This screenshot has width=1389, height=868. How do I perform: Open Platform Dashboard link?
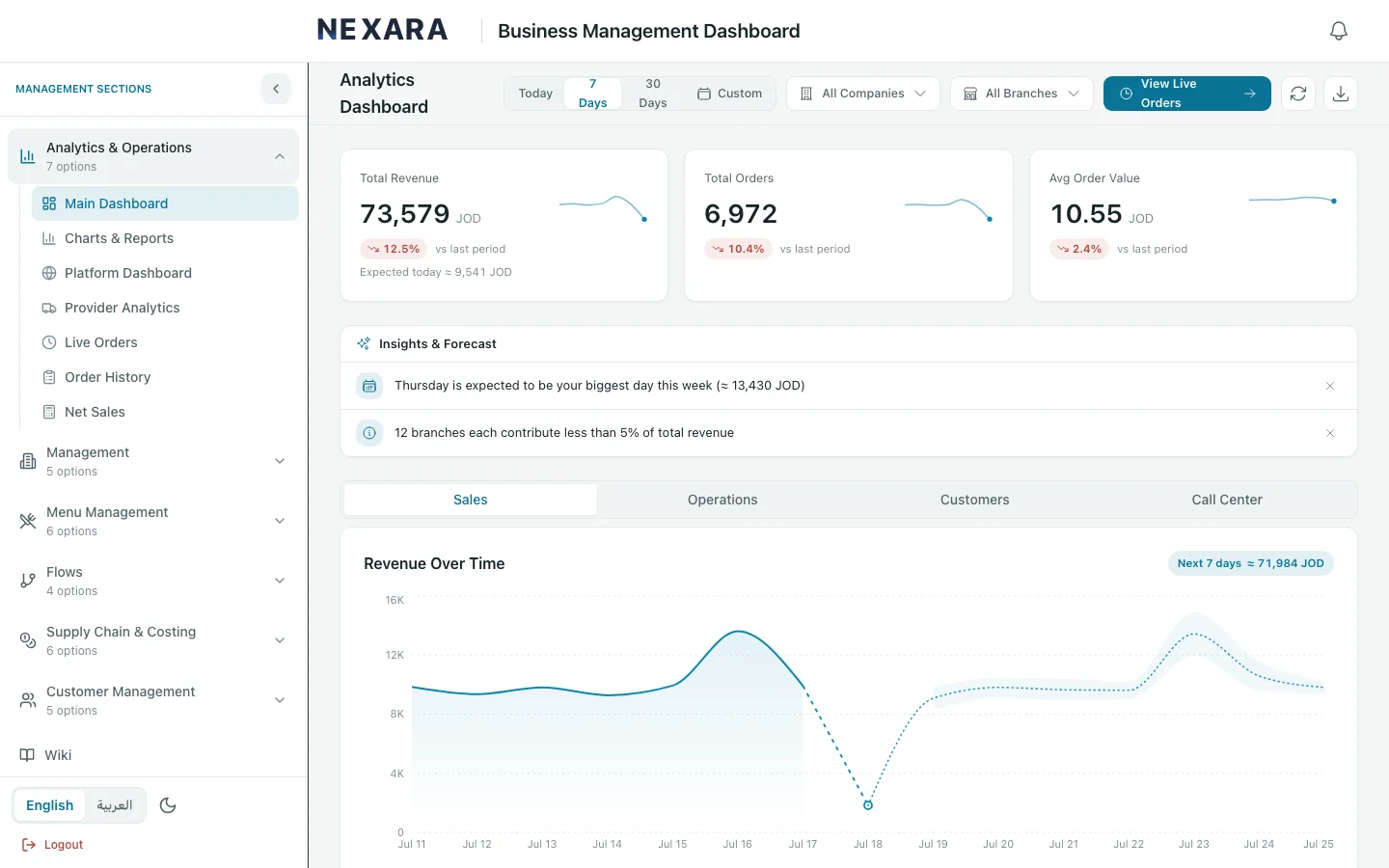click(165, 273)
